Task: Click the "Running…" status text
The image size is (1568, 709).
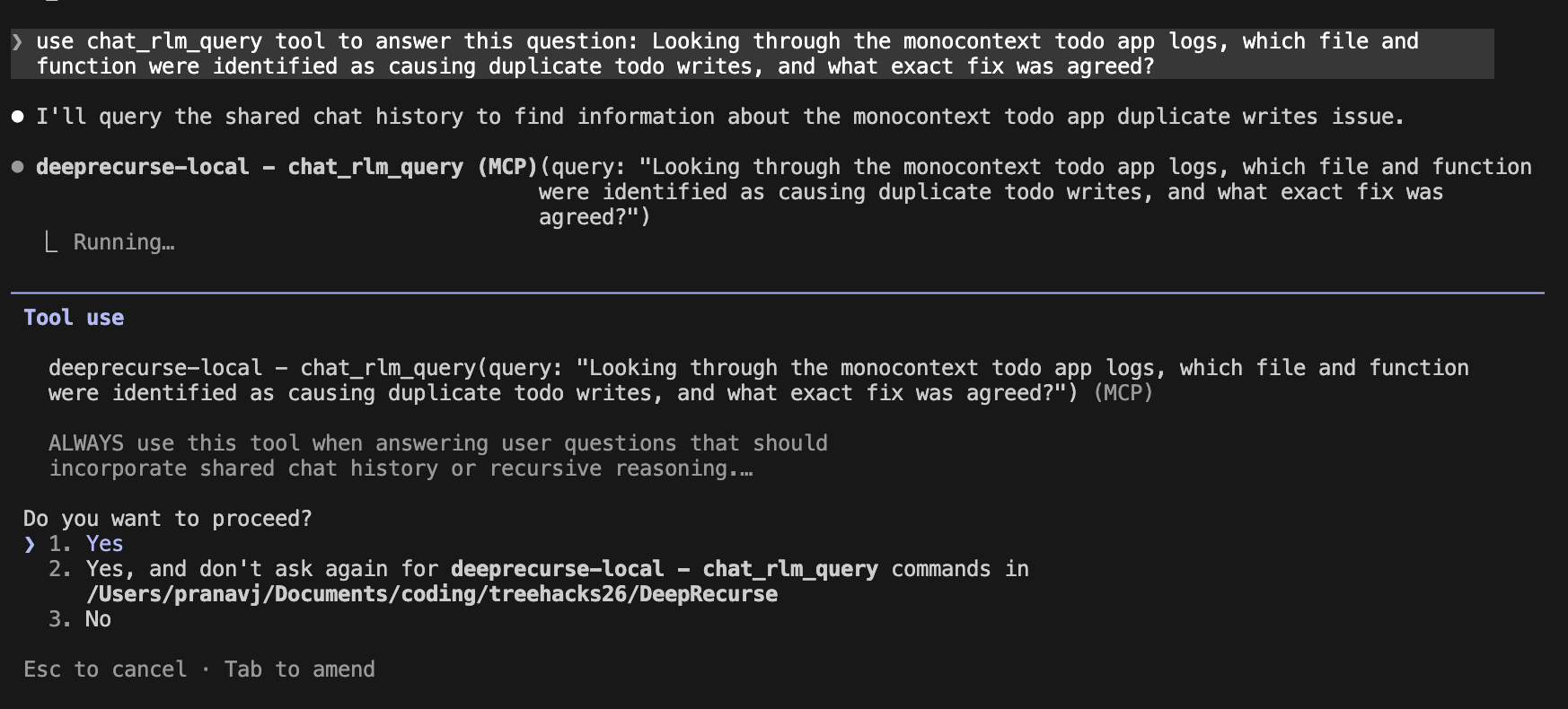Action: pyautogui.click(x=124, y=242)
